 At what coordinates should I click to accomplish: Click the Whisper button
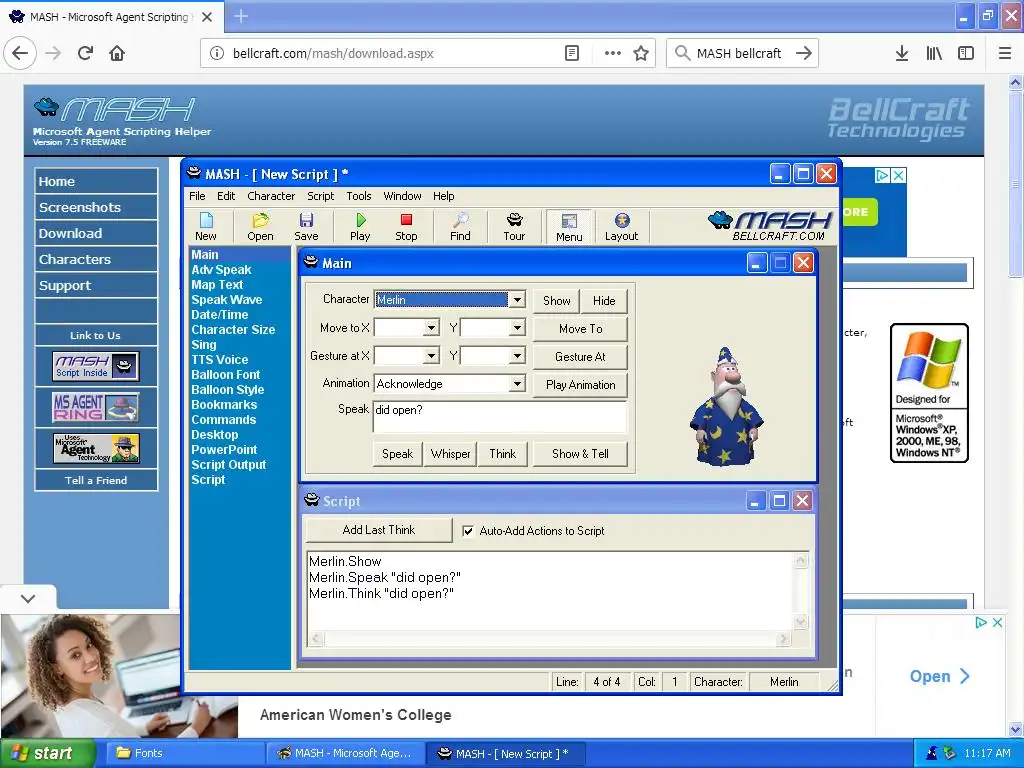[450, 454]
